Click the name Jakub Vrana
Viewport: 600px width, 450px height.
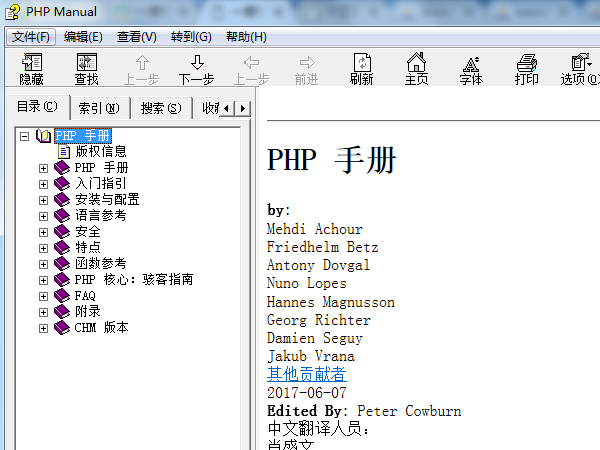point(311,357)
